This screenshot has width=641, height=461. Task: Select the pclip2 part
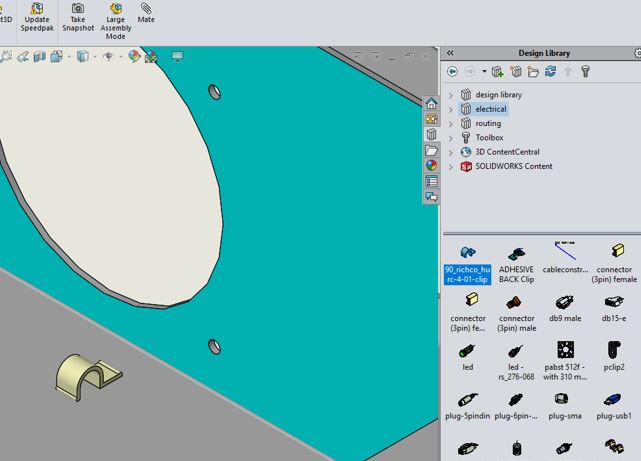tap(614, 356)
